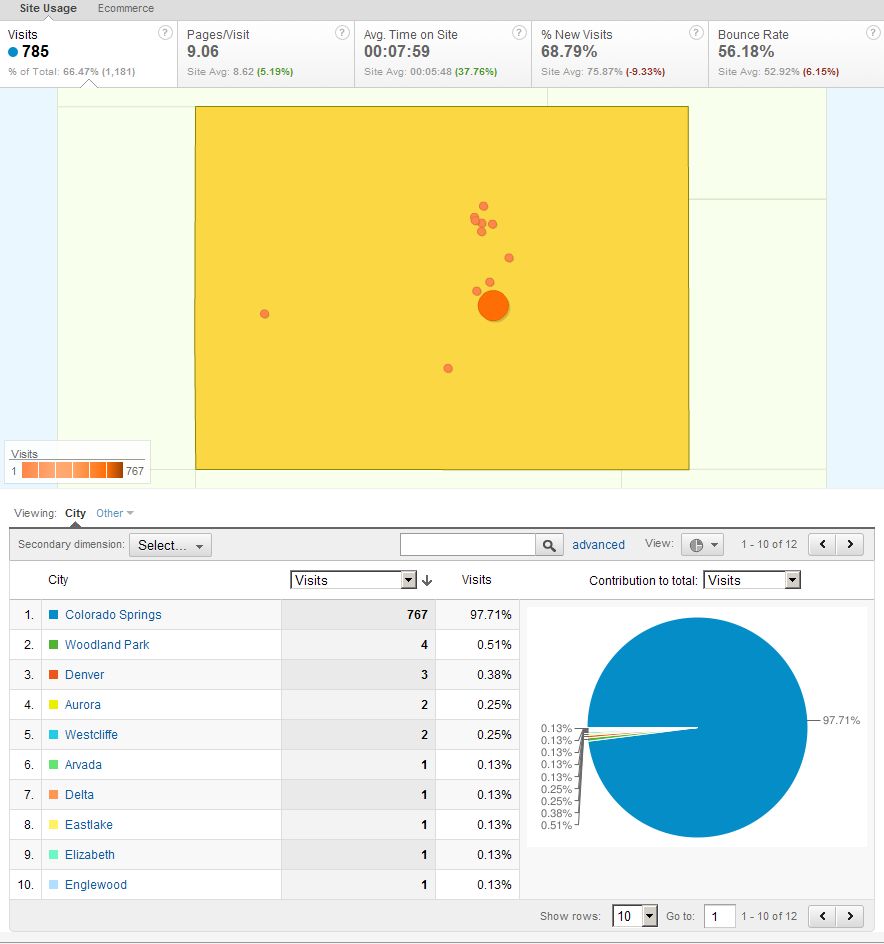Expand the Other viewing dropdown
Screen dimensions: 884x944
coord(114,513)
